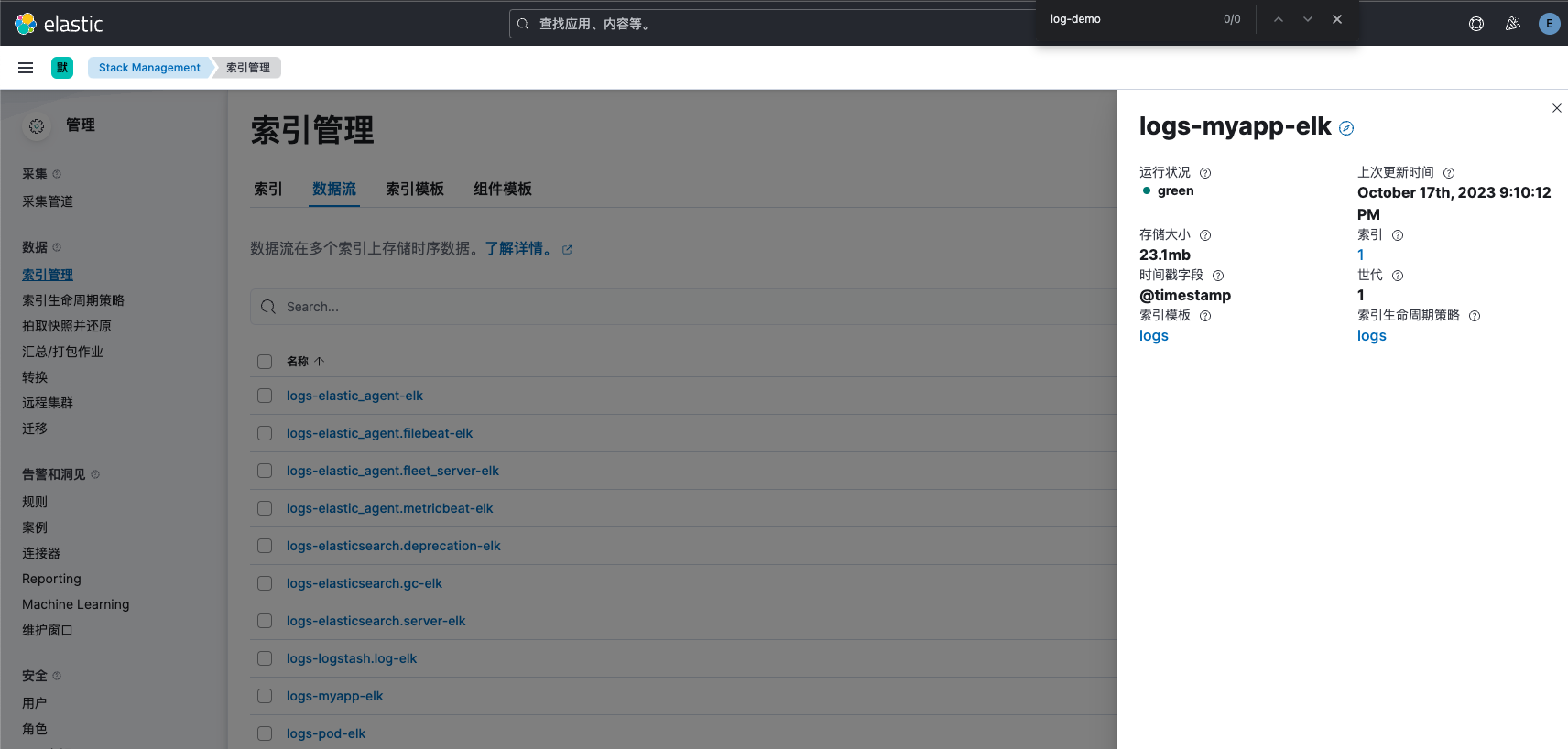Click the help icon next to 索引模板

click(1205, 316)
